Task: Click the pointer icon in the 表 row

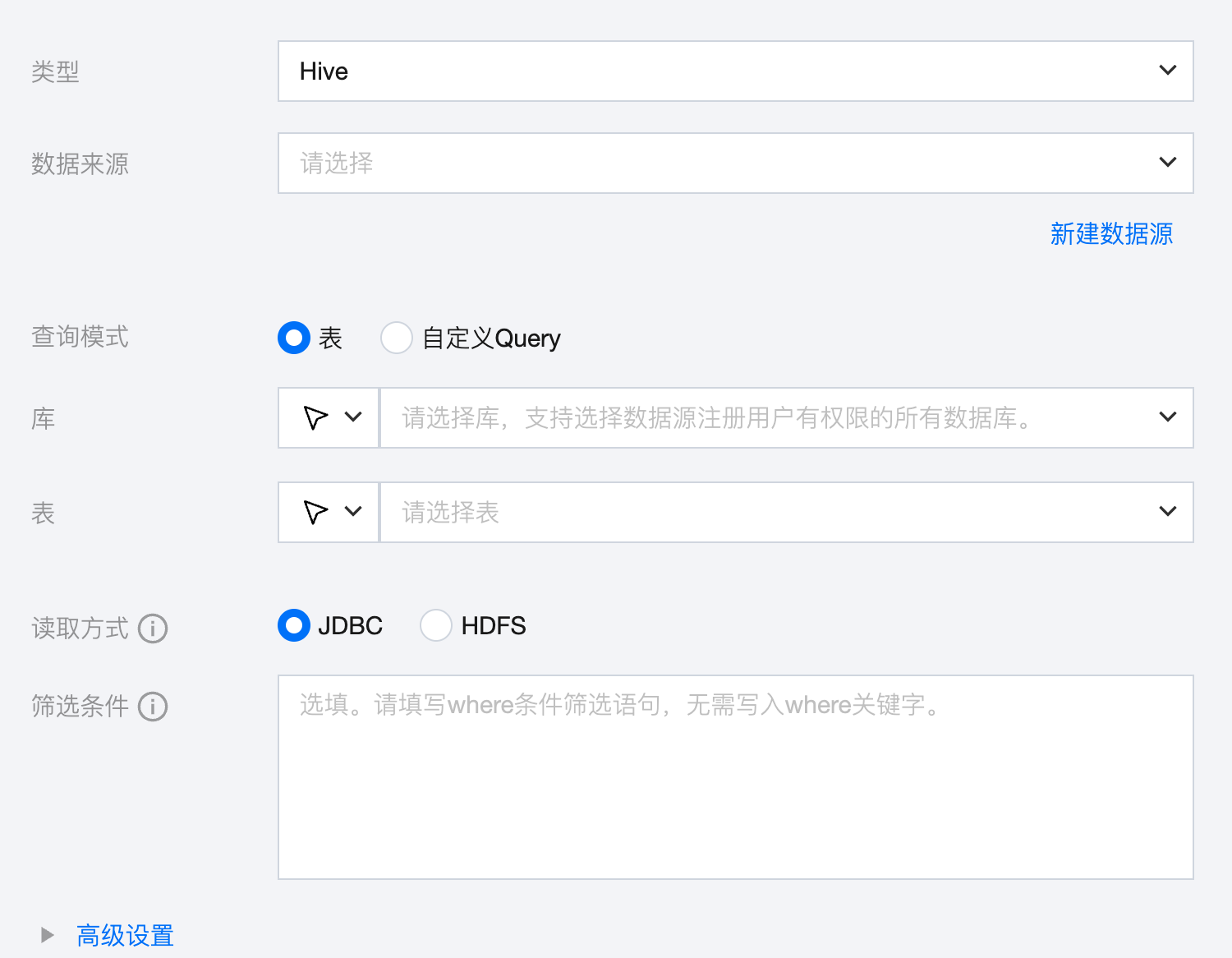Action: 315,512
